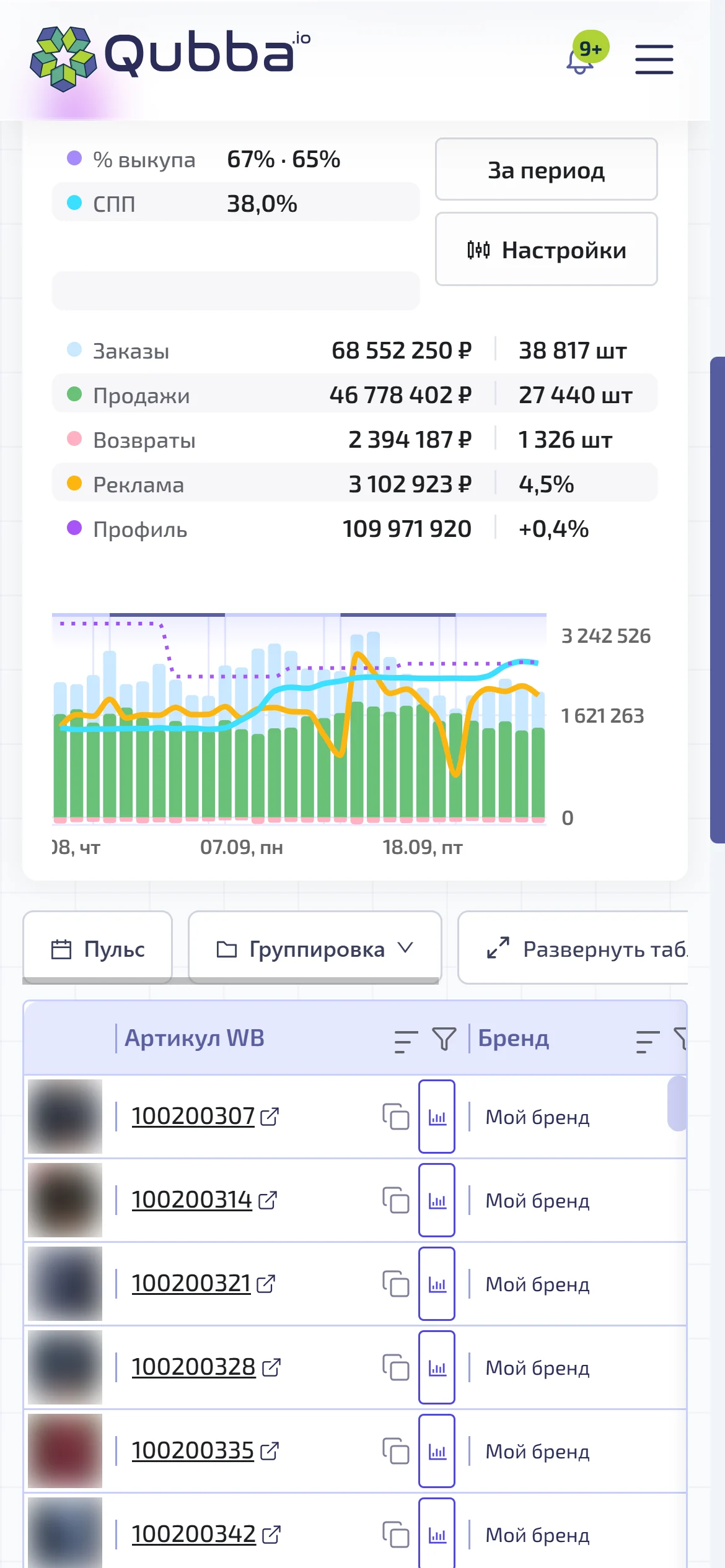Click the 18.09, пт chart date label
The height and width of the screenshot is (1568, 725).
tap(423, 847)
